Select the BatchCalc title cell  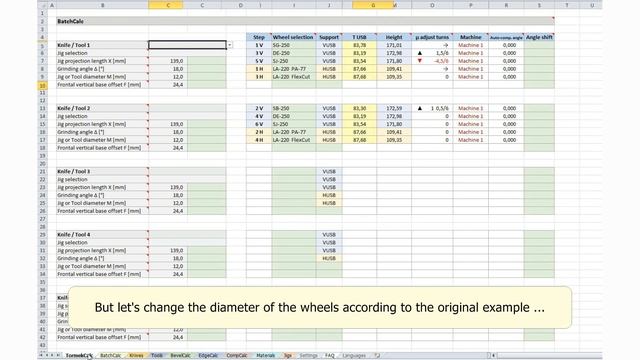click(x=305, y=21)
